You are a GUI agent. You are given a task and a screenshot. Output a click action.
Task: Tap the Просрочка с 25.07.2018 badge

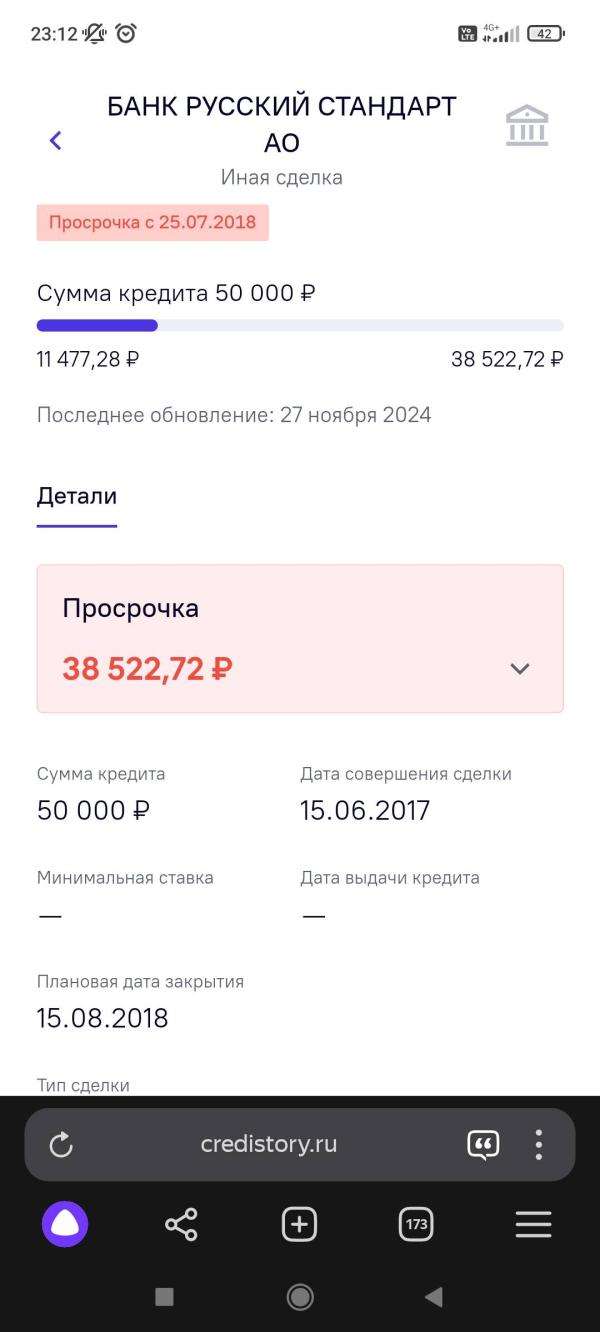(x=153, y=222)
